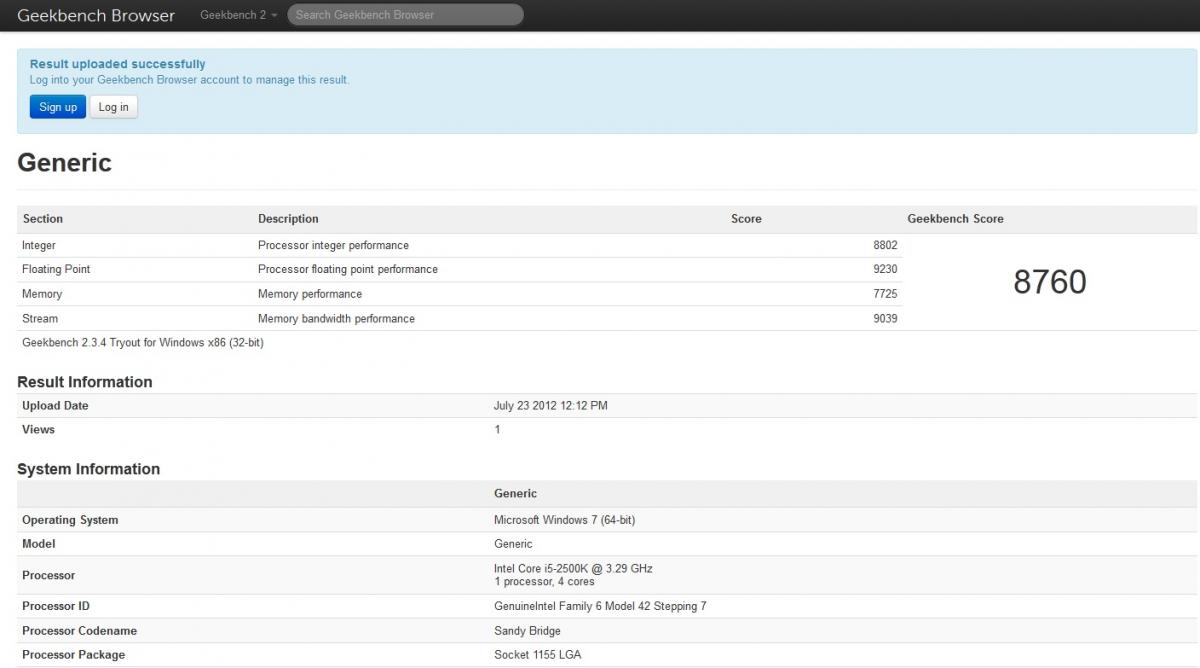The width and height of the screenshot is (1200, 668).
Task: Select the overall Geekbench score 8760
Action: click(1050, 282)
